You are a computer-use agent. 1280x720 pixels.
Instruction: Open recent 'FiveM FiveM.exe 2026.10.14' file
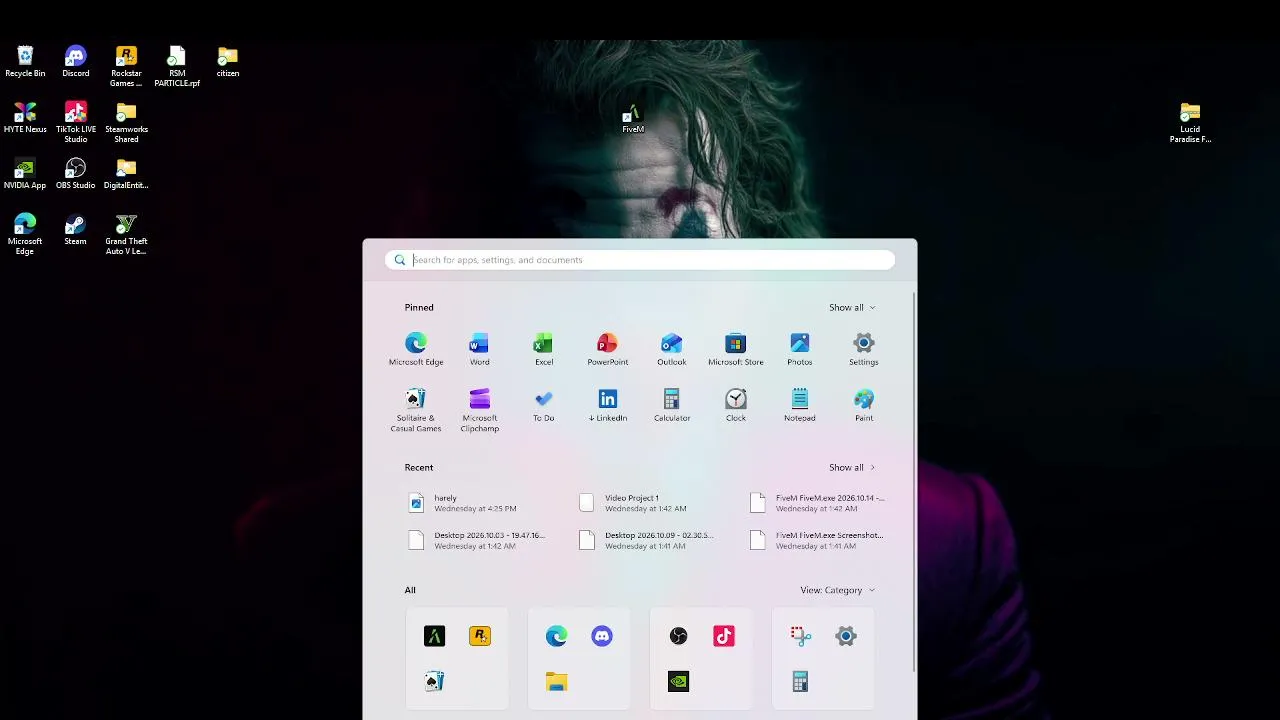point(817,503)
